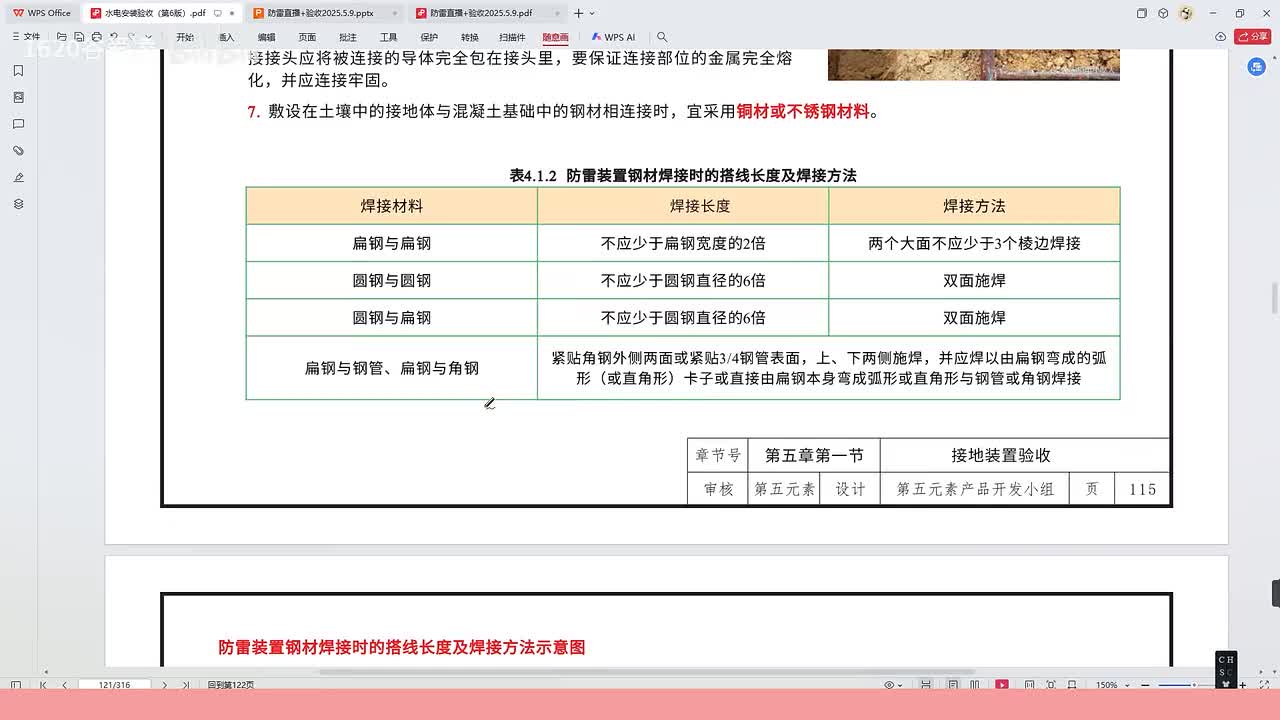Click 回到第122页 return link
The height and width of the screenshot is (720, 1280).
click(x=231, y=685)
